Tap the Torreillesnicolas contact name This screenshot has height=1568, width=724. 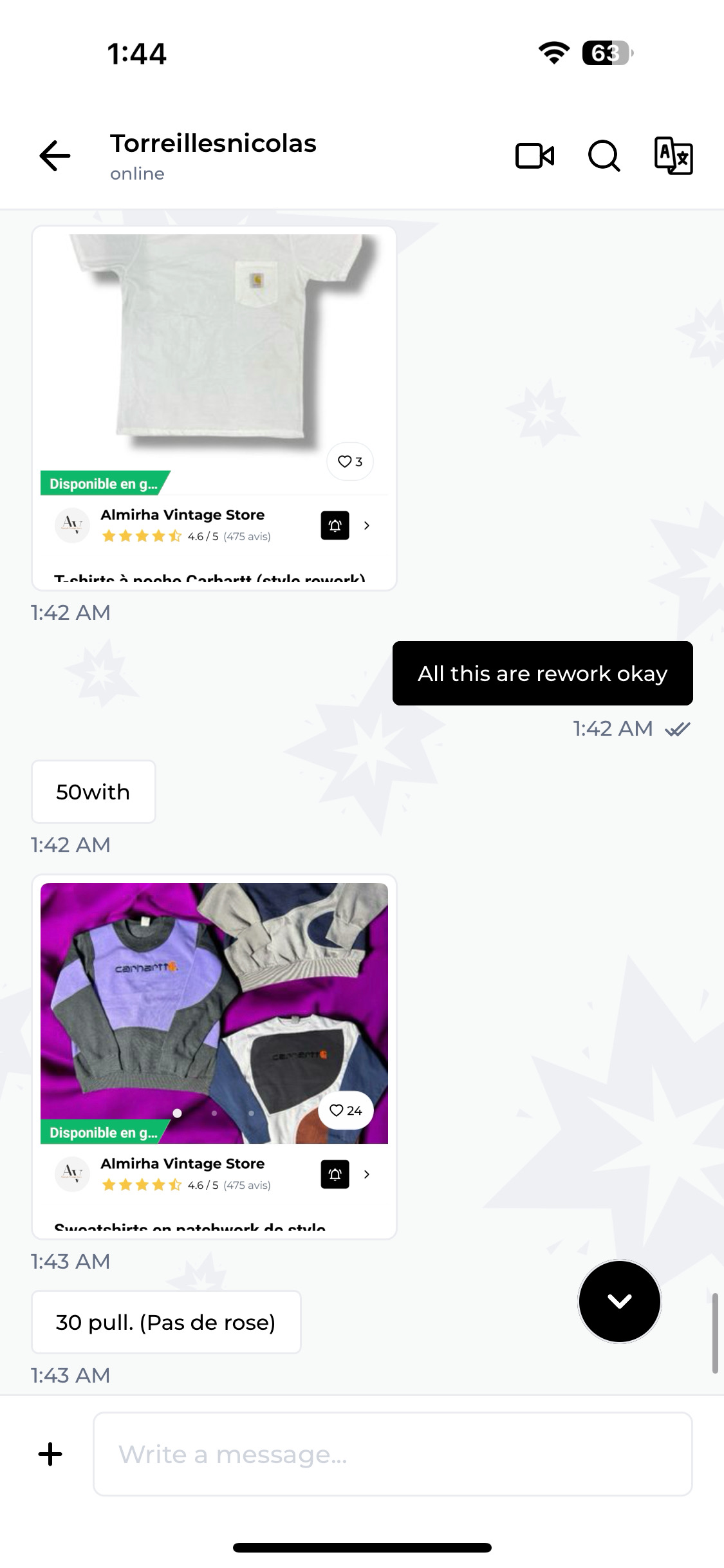click(x=213, y=144)
